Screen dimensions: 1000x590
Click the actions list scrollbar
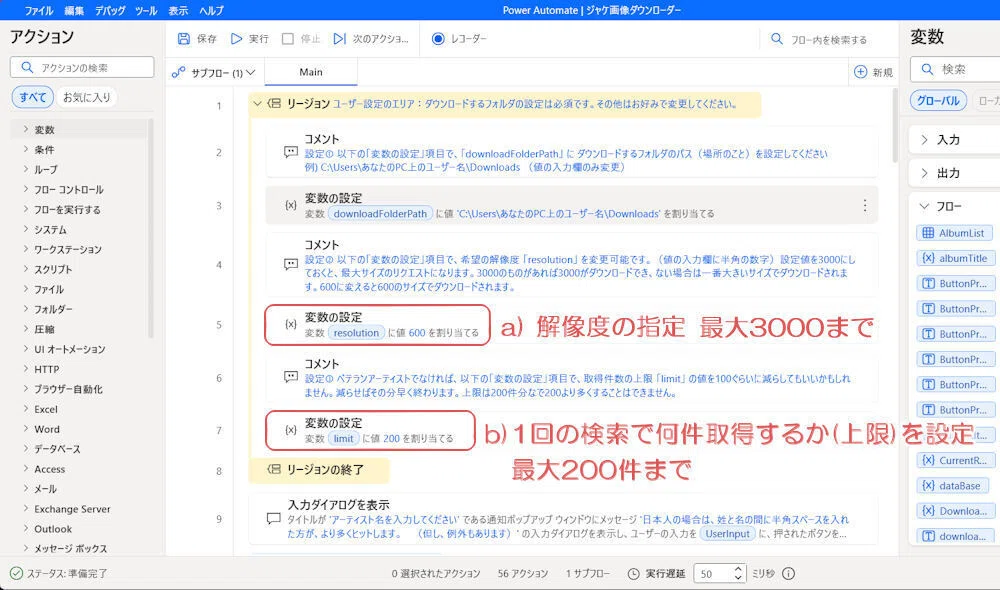pyautogui.click(x=151, y=228)
